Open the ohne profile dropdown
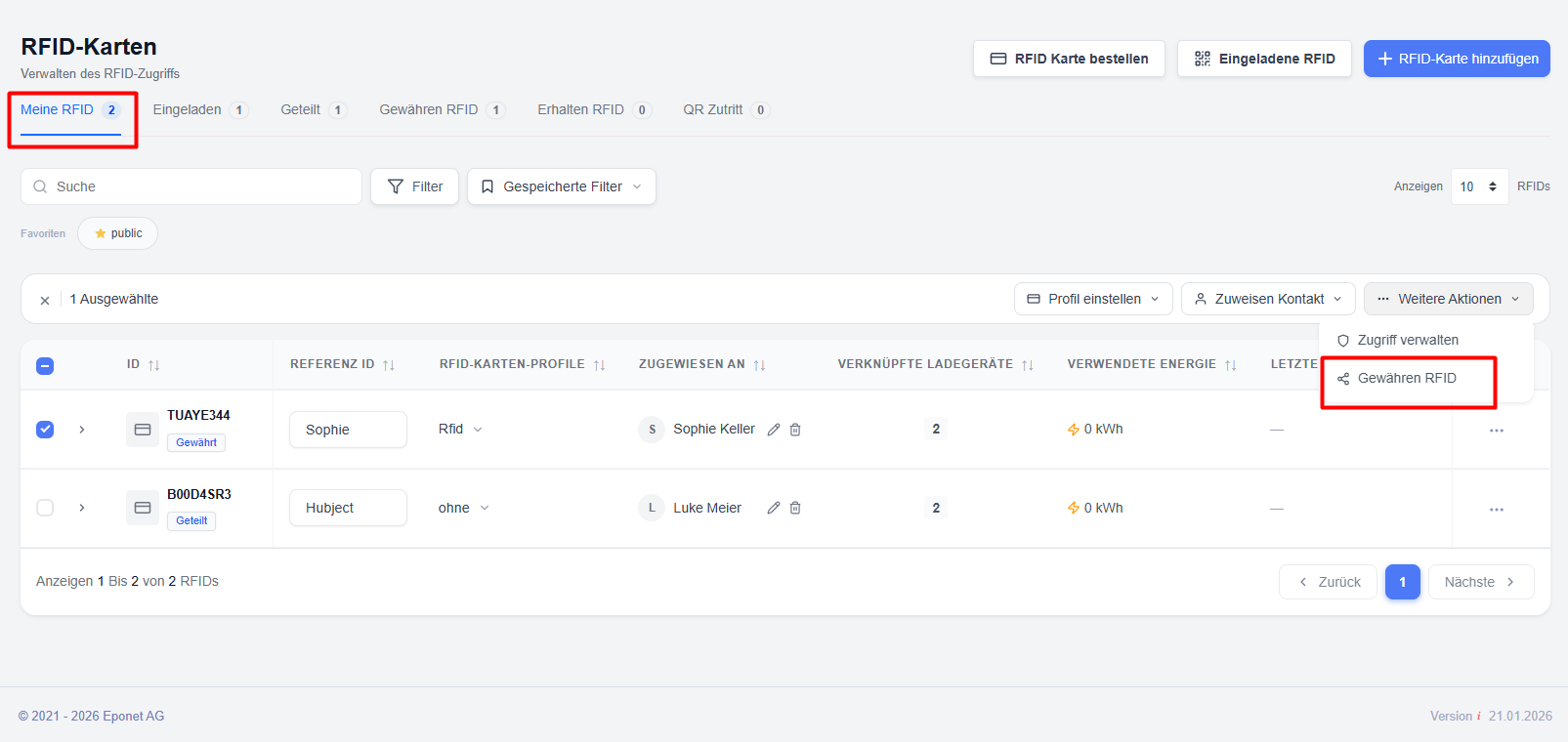The width and height of the screenshot is (1568, 742). [x=464, y=508]
